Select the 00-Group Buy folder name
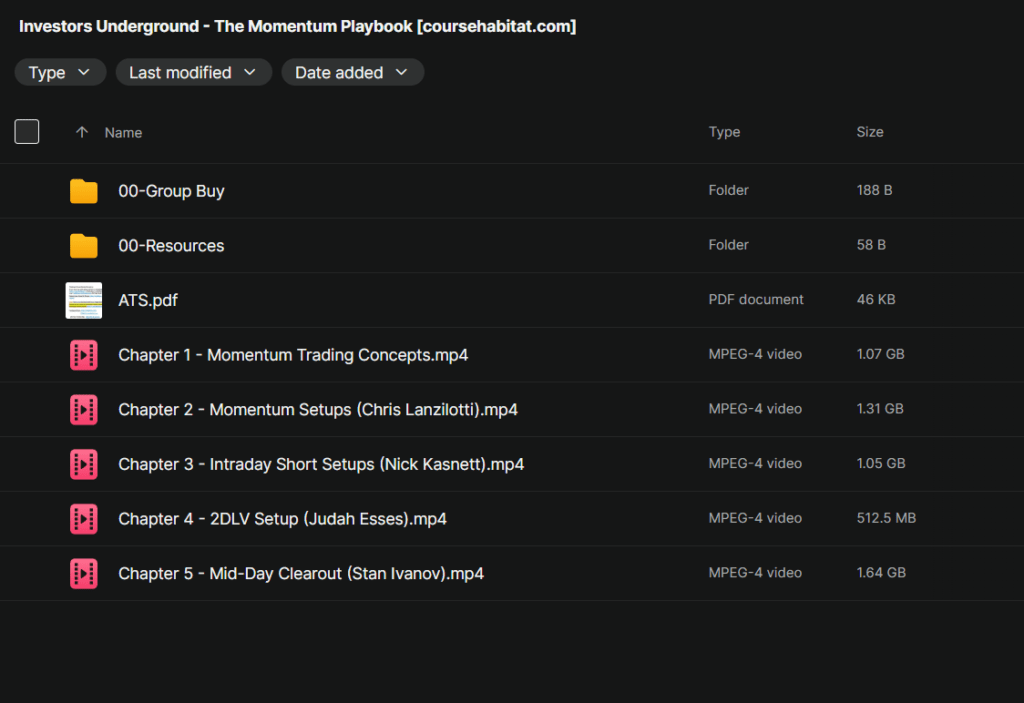 (171, 191)
